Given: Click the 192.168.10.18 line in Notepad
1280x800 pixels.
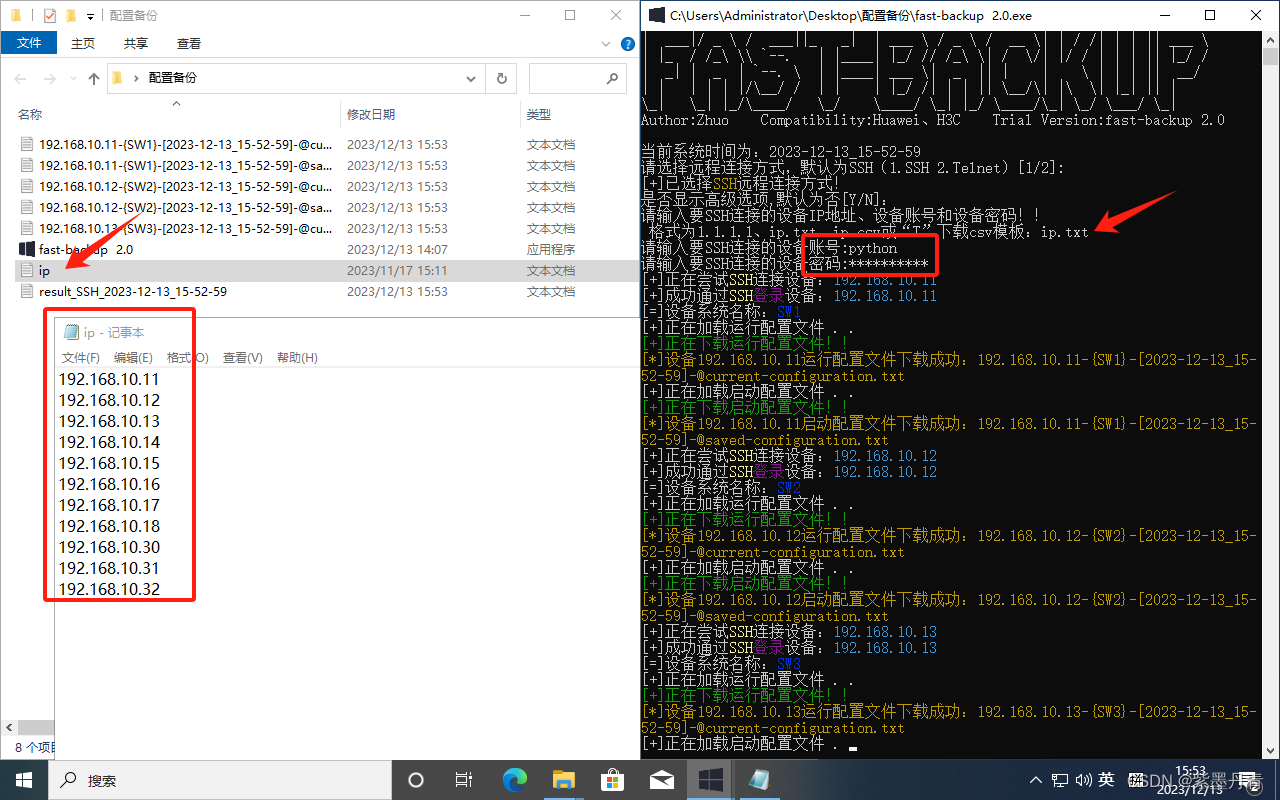Looking at the screenshot, I should coord(109,527).
